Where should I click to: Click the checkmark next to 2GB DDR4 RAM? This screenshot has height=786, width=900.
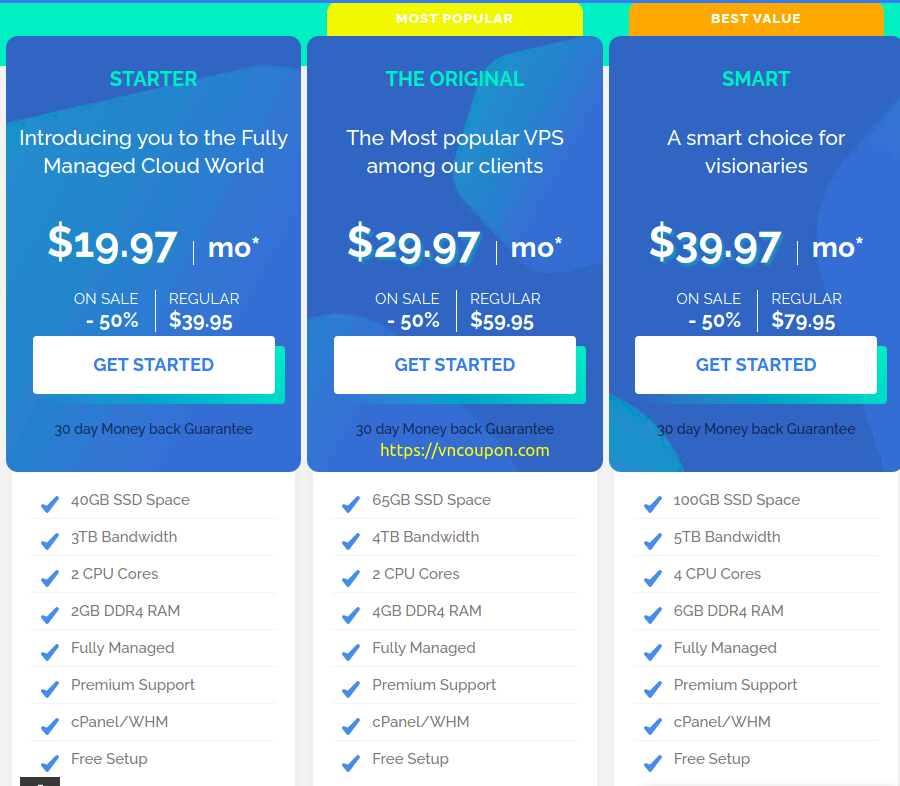50,615
